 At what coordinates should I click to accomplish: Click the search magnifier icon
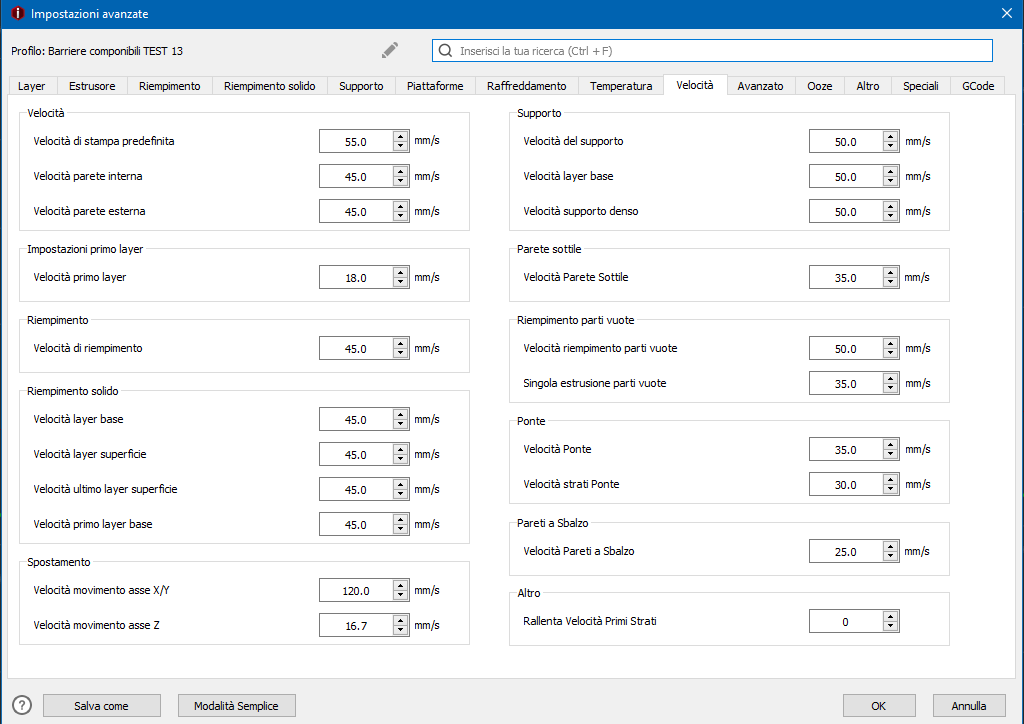pyautogui.click(x=446, y=50)
